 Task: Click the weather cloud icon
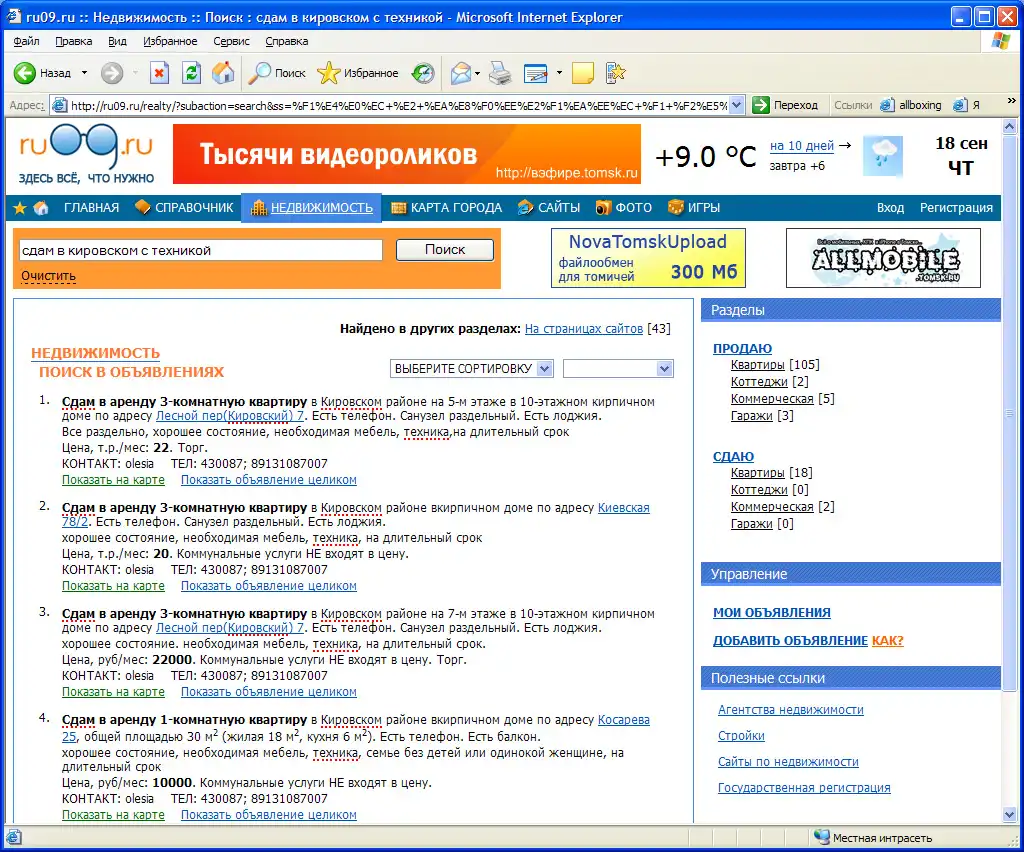[885, 156]
